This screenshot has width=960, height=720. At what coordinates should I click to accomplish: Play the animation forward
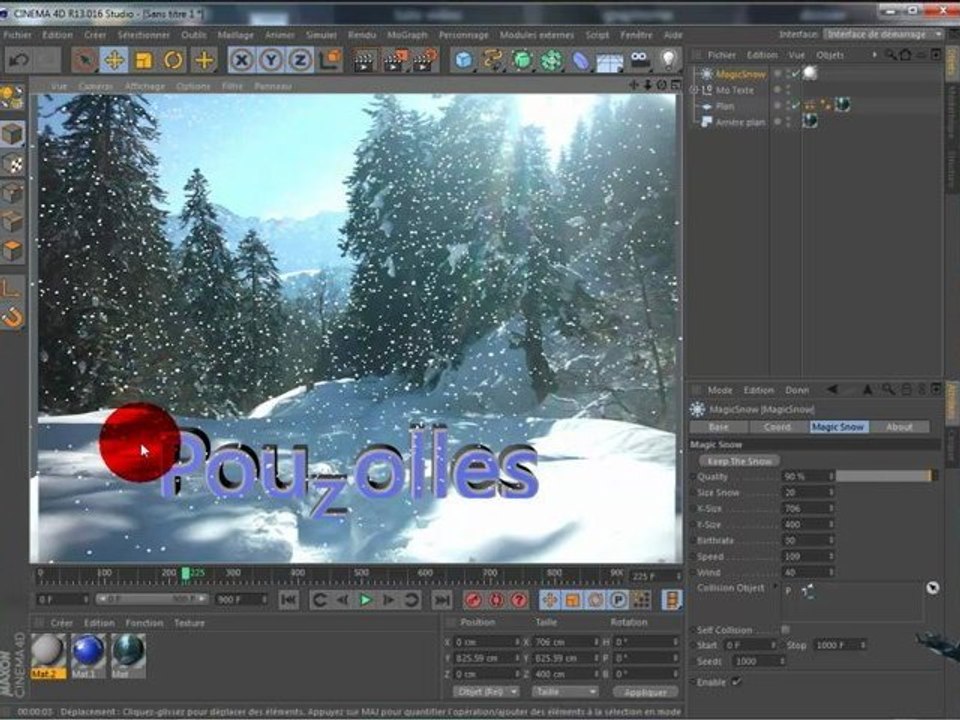366,599
